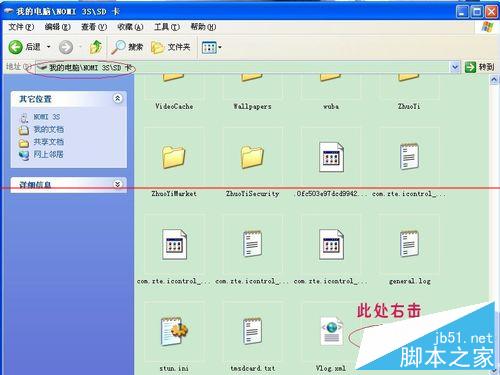Open the Back history dropdown arrow
The image size is (500, 375).
[x=49, y=47]
